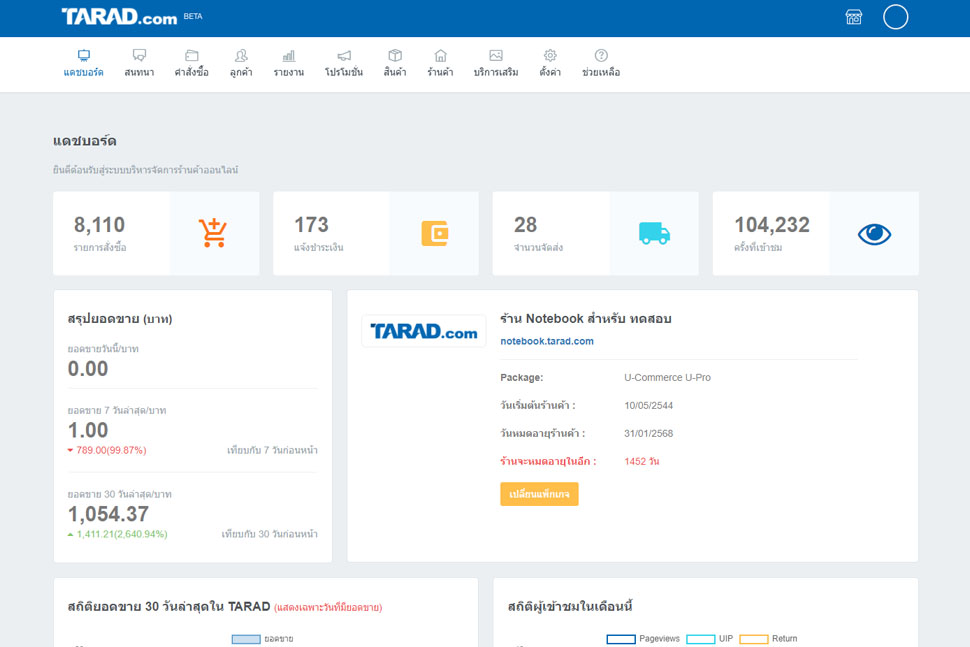The width and height of the screenshot is (970, 647).
Task: Select the บริการเสริม menu label
Action: pyautogui.click(x=496, y=72)
